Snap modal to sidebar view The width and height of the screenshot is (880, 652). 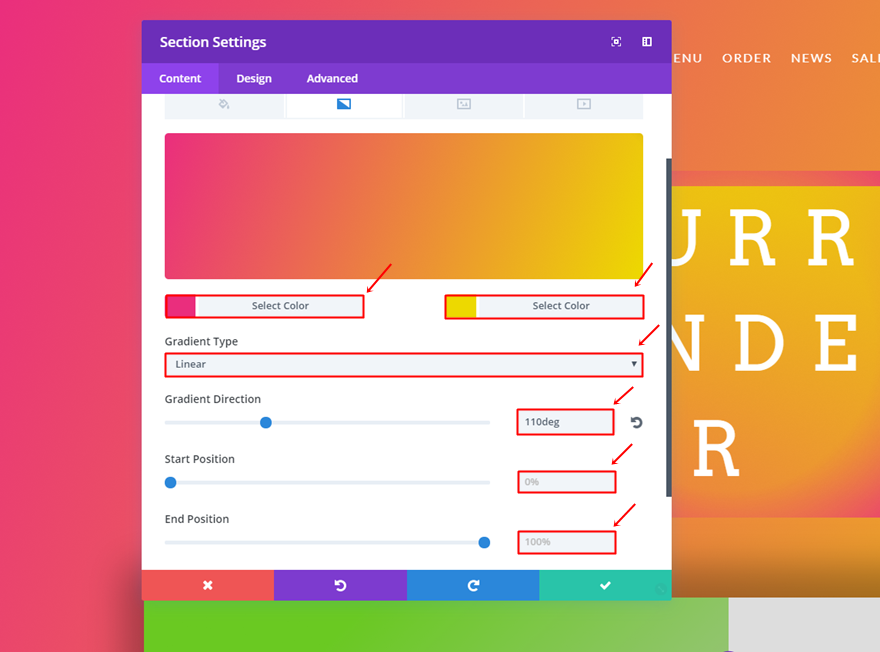[x=647, y=42]
